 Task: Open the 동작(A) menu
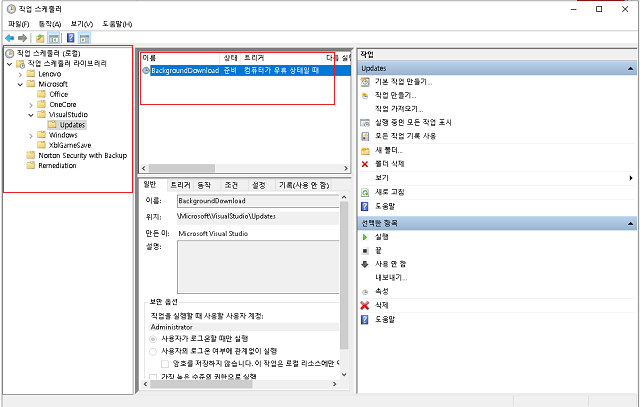(50, 24)
